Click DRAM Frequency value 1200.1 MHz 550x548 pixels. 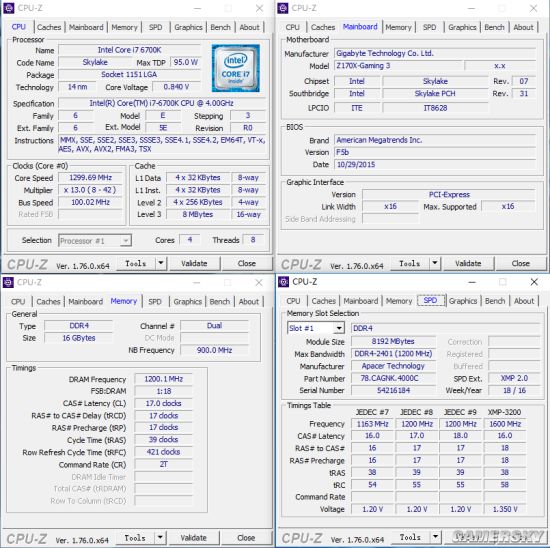pos(163,379)
